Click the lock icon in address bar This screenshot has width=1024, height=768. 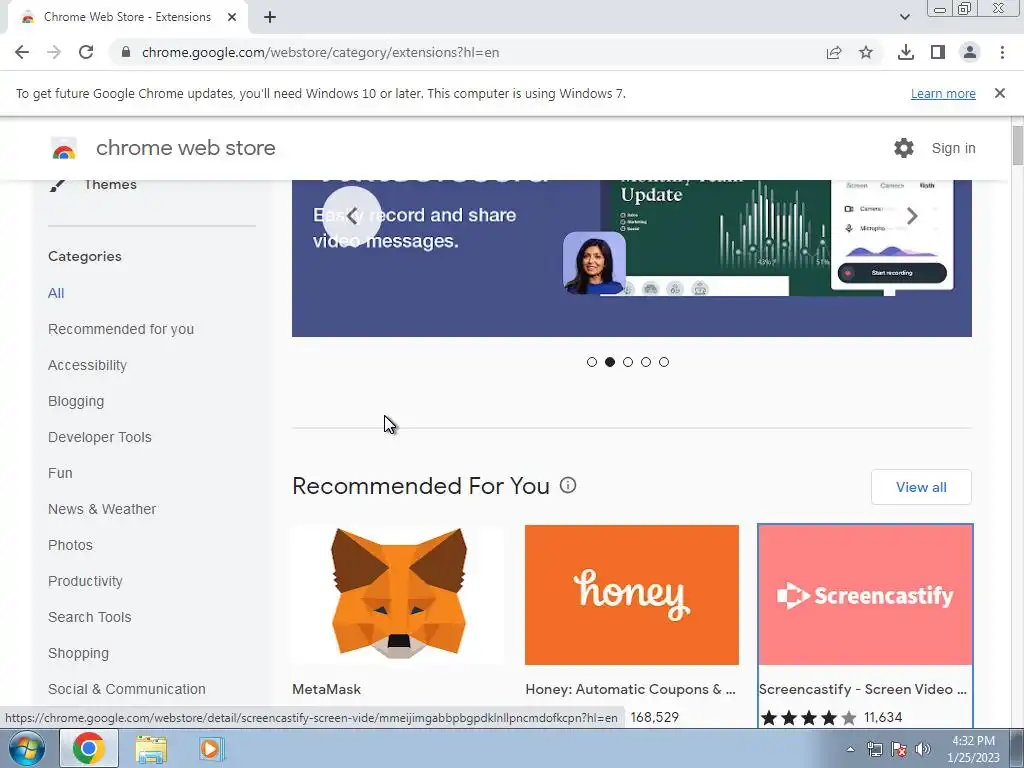coord(126,52)
